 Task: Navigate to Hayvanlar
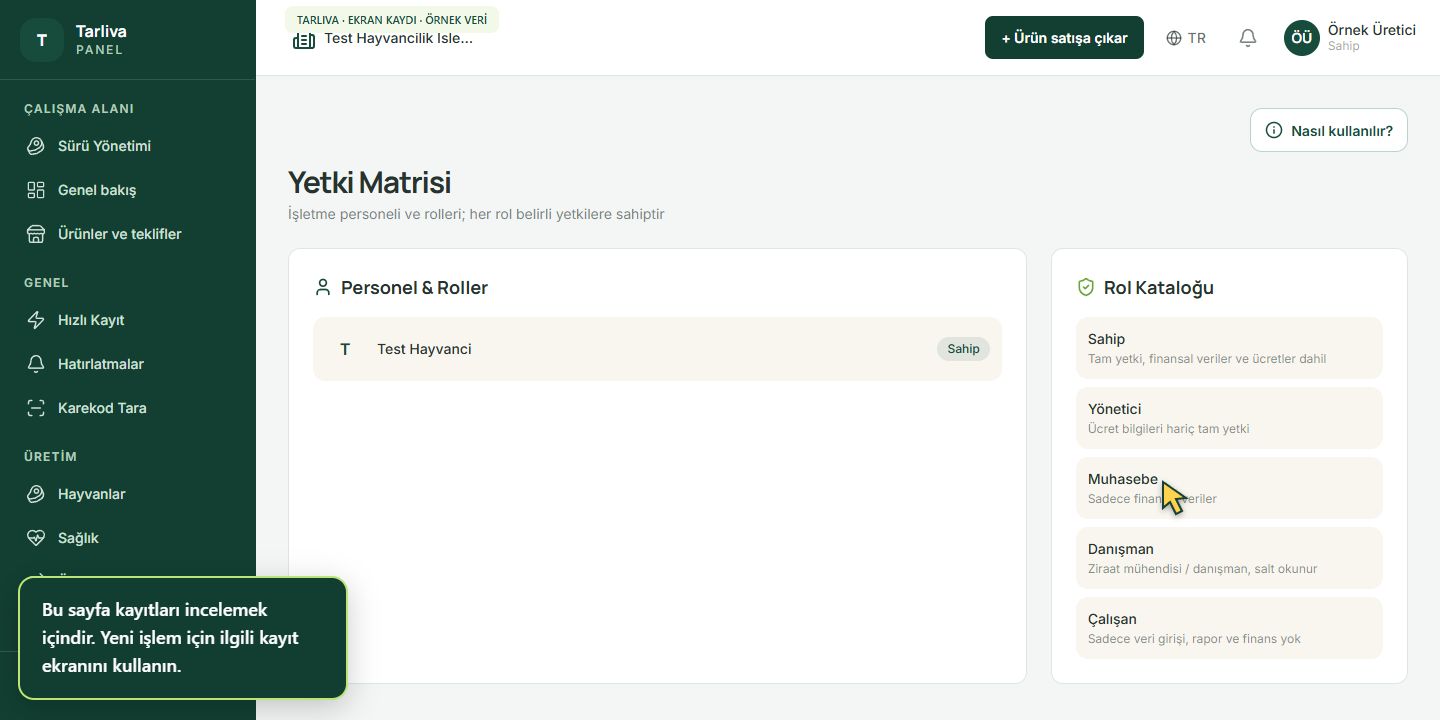[128, 494]
